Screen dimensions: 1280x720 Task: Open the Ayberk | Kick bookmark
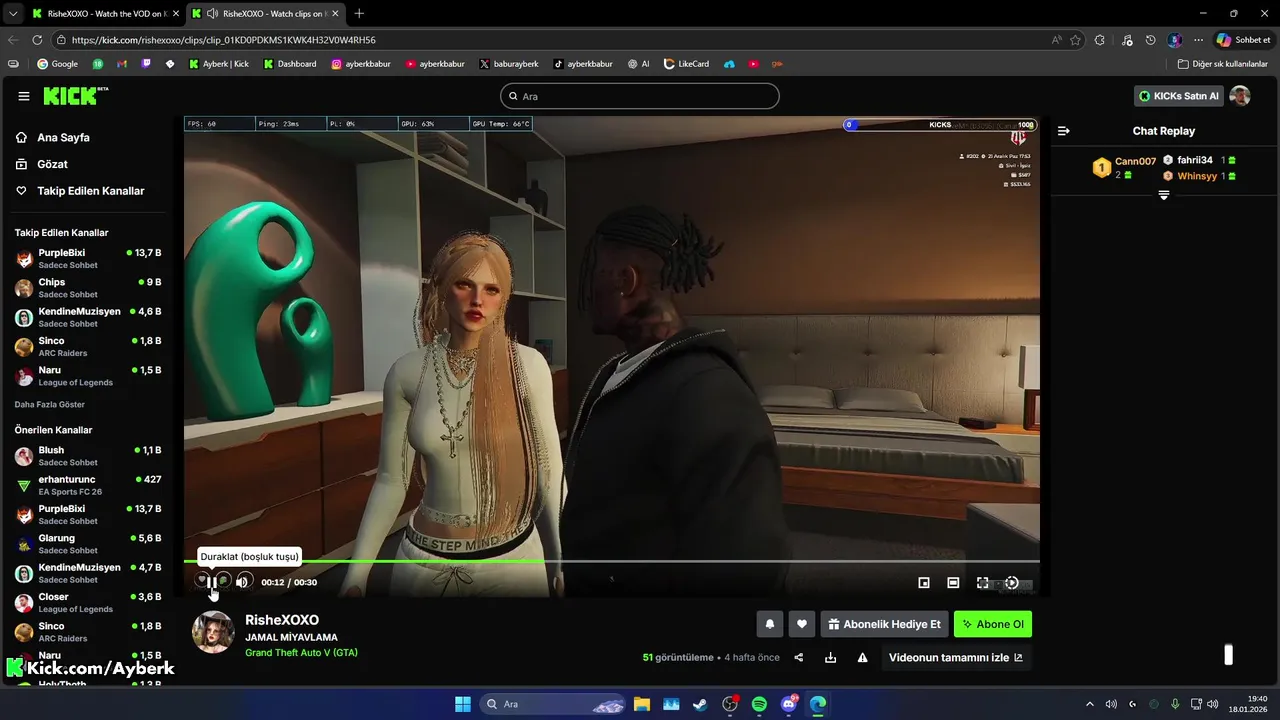(218, 64)
